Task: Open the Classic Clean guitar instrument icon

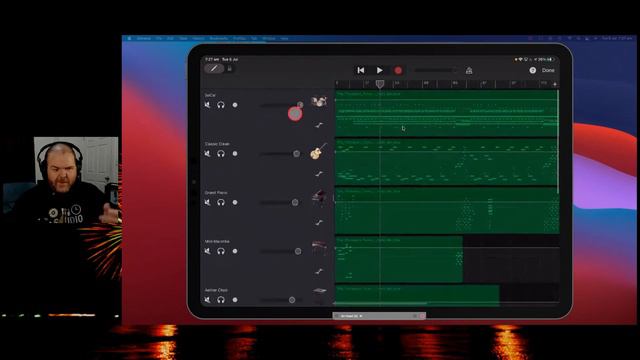Action: [318, 151]
